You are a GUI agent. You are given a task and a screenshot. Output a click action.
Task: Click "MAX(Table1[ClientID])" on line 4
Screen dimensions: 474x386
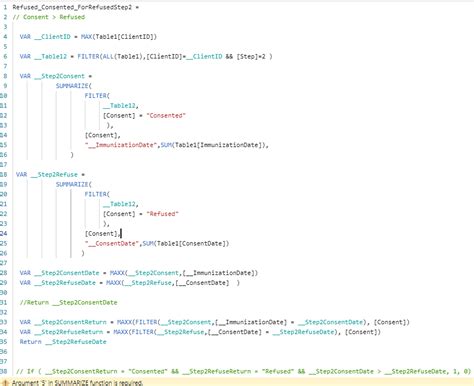pyautogui.click(x=119, y=37)
